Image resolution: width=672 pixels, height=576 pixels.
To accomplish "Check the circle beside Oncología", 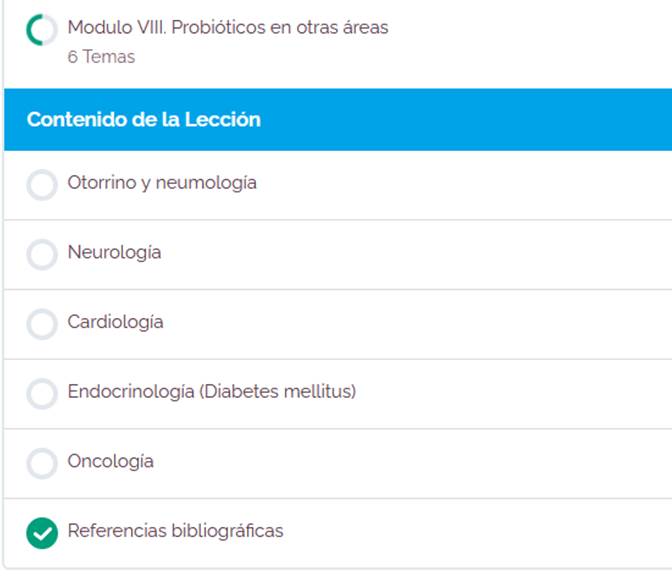I will [x=42, y=464].
